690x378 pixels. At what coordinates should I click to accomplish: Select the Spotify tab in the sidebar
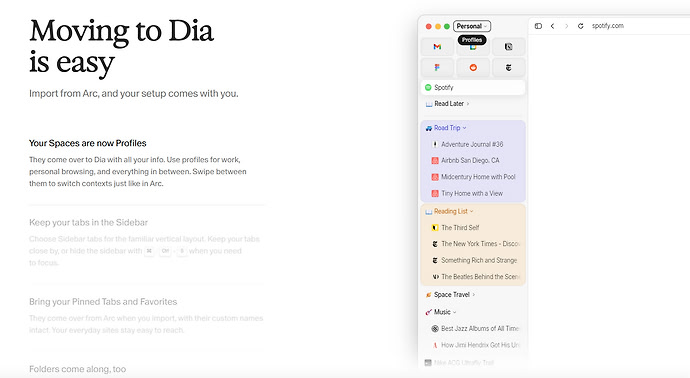pyautogui.click(x=473, y=87)
